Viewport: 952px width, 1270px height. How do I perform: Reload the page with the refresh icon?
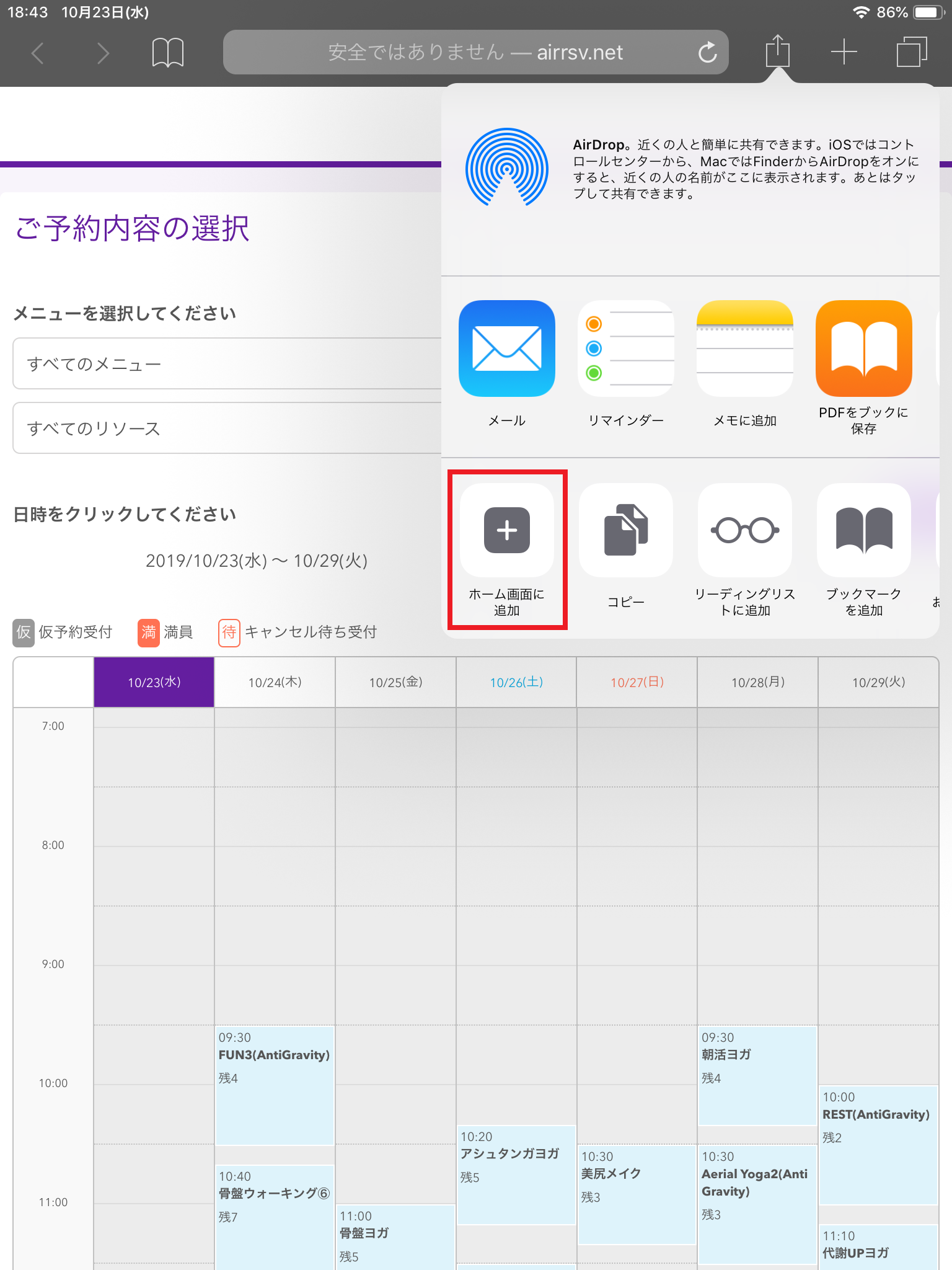(707, 53)
